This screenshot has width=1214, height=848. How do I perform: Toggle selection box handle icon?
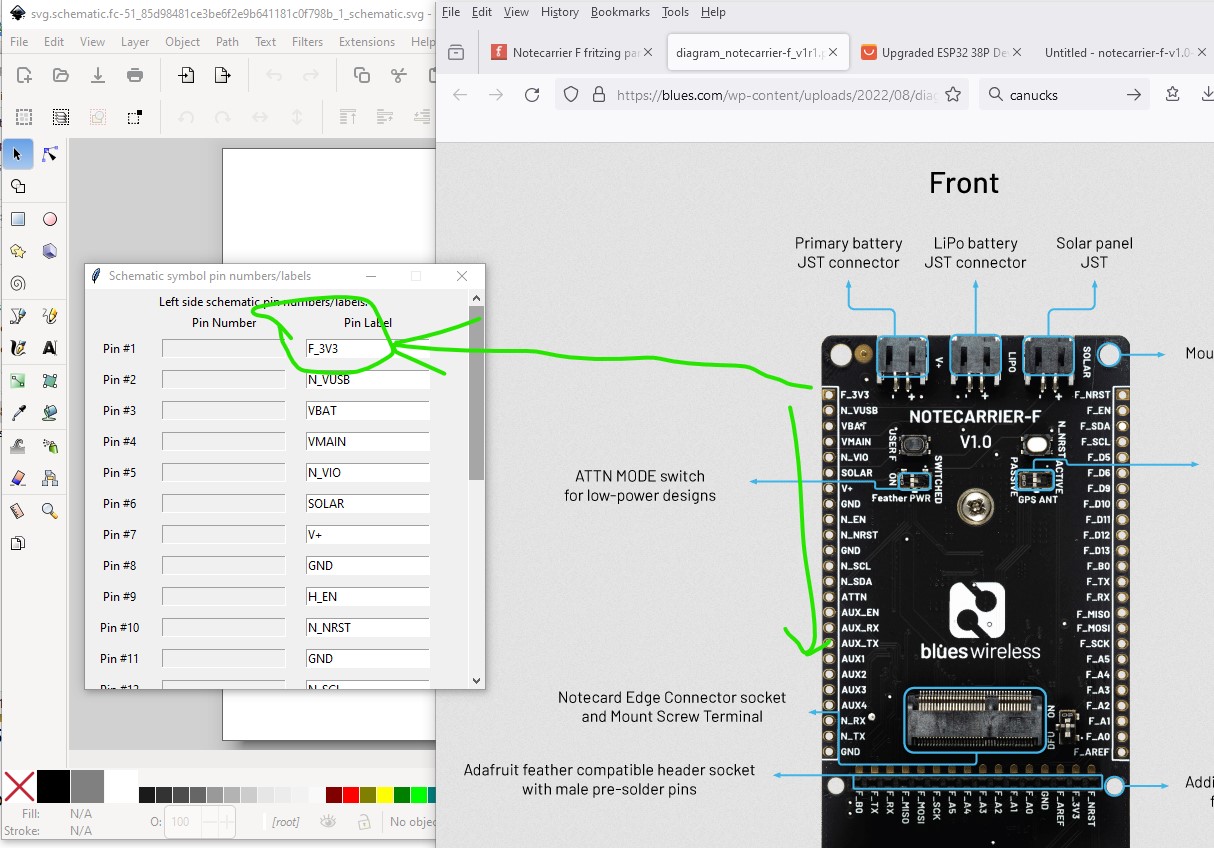click(134, 117)
